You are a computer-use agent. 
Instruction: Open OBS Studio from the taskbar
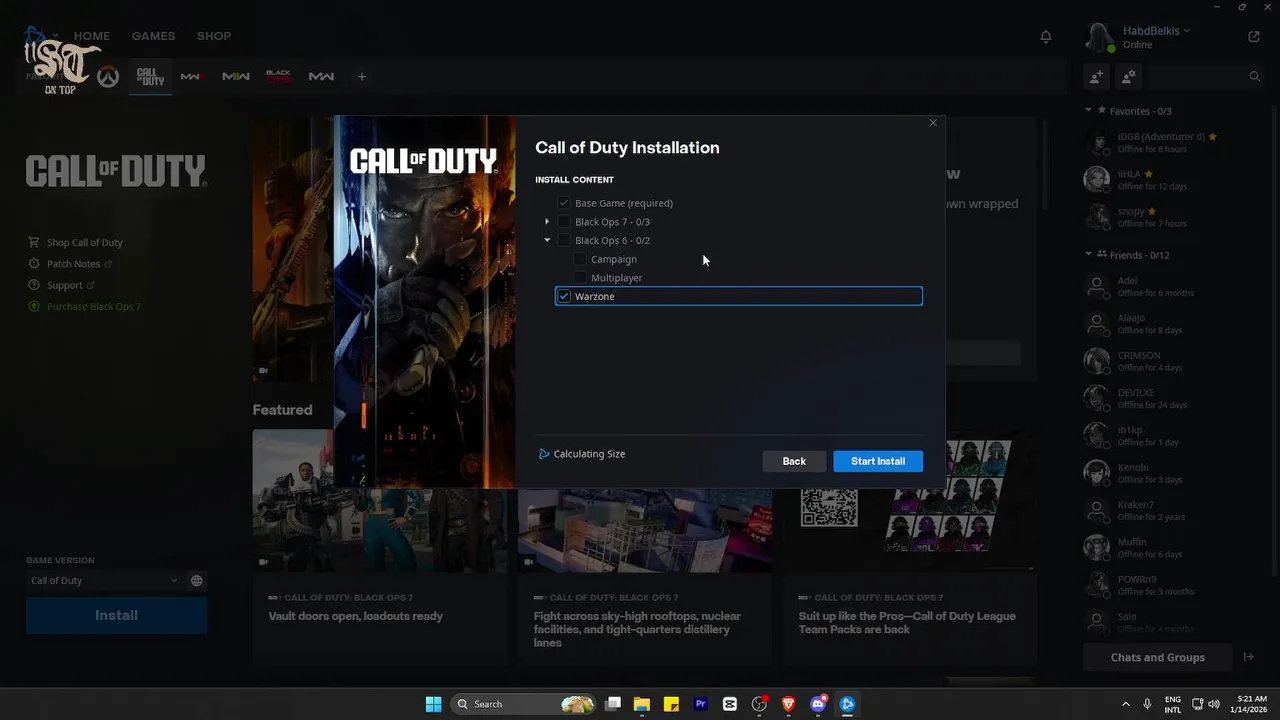[x=759, y=704]
